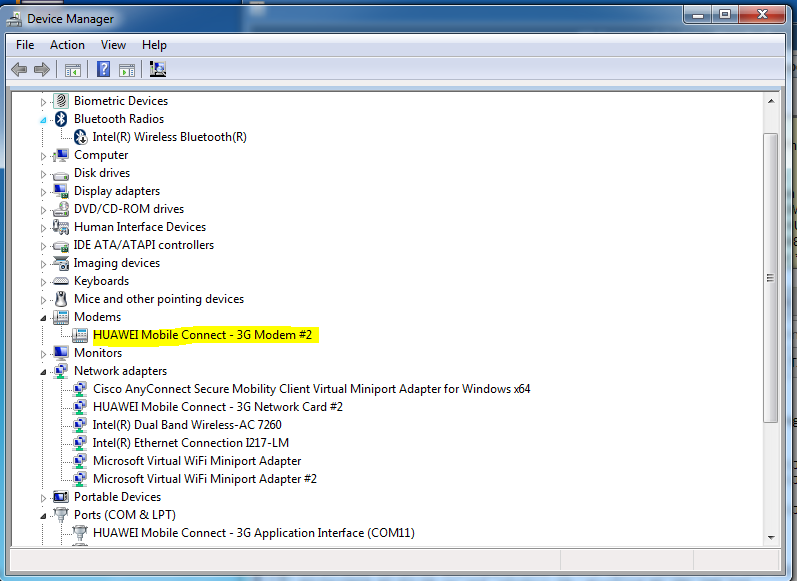Collapse the Ports (COM & LPT) node
This screenshot has width=797, height=581.
pos(43,516)
